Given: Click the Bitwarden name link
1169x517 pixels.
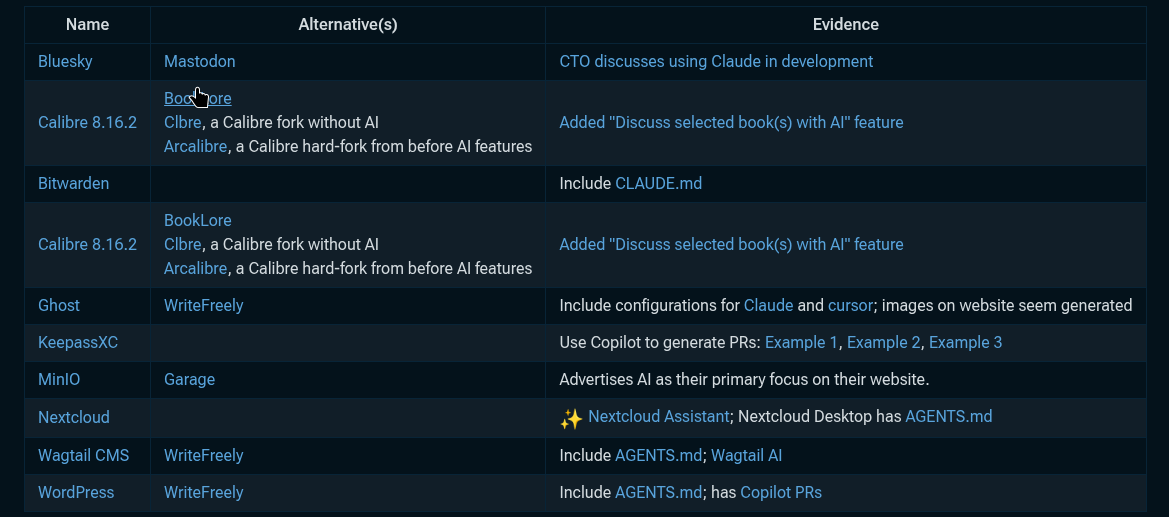Looking at the screenshot, I should click(x=73, y=183).
